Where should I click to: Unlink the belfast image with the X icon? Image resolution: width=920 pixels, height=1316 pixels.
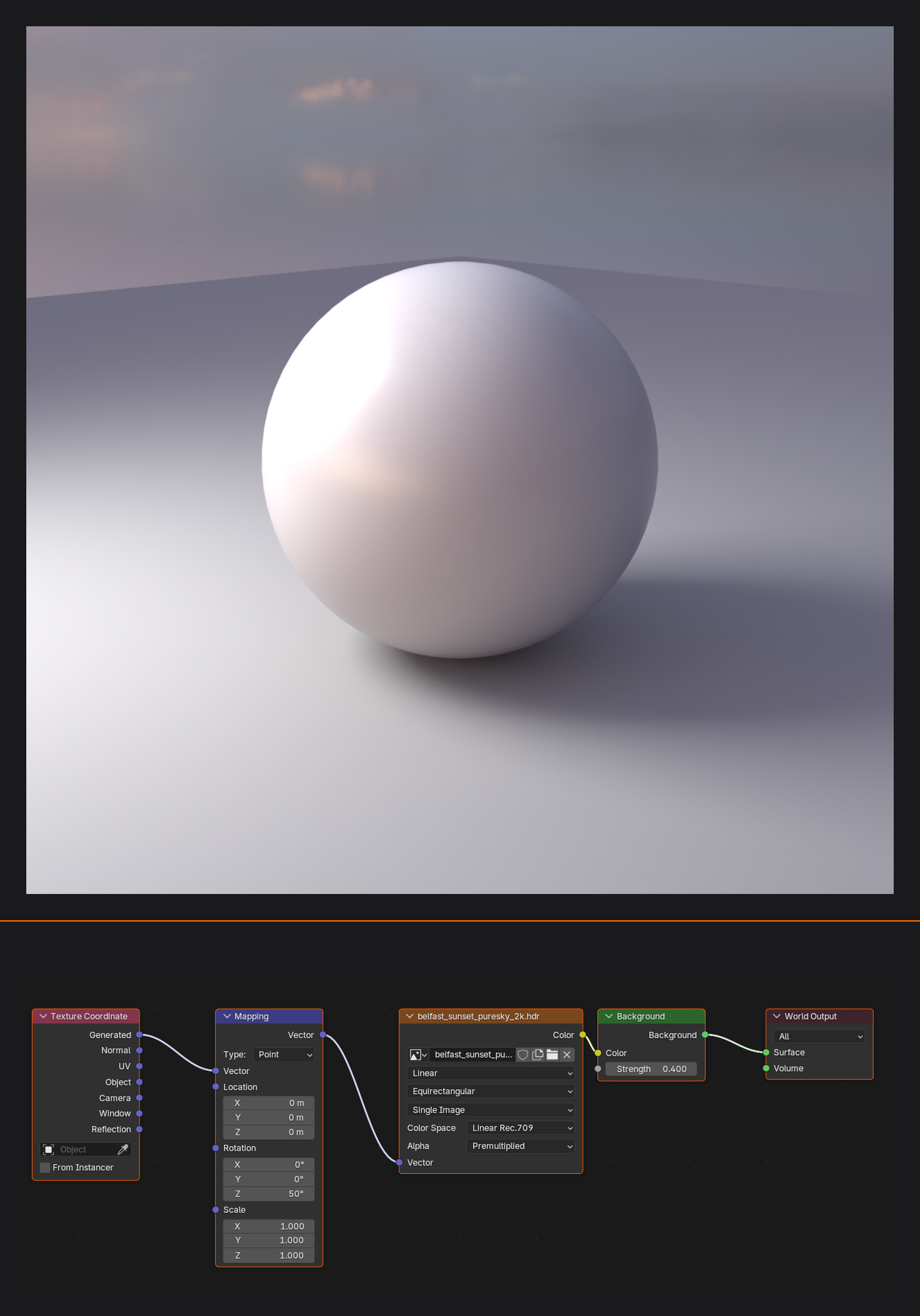[567, 1054]
